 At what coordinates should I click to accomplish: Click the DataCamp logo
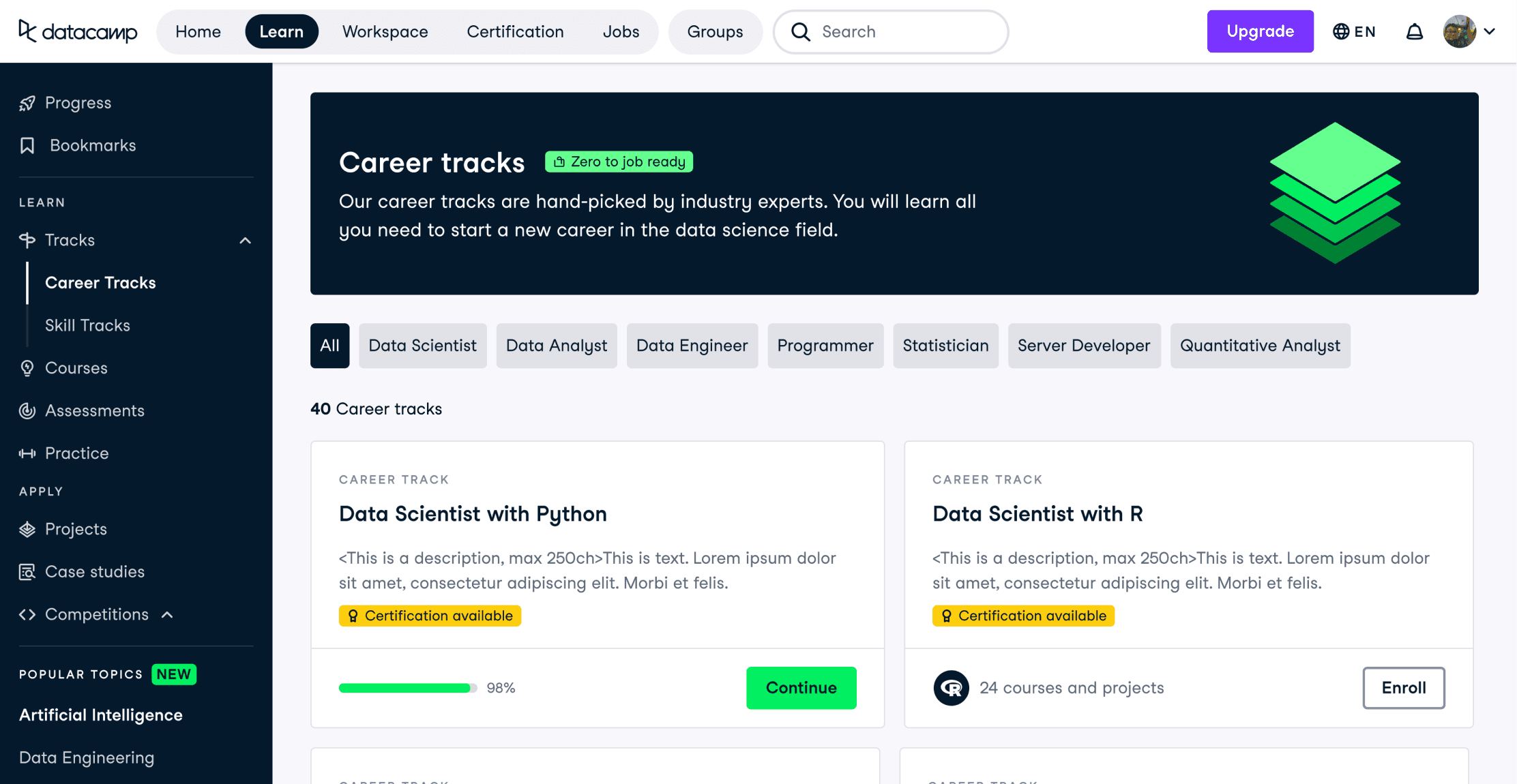click(x=78, y=31)
